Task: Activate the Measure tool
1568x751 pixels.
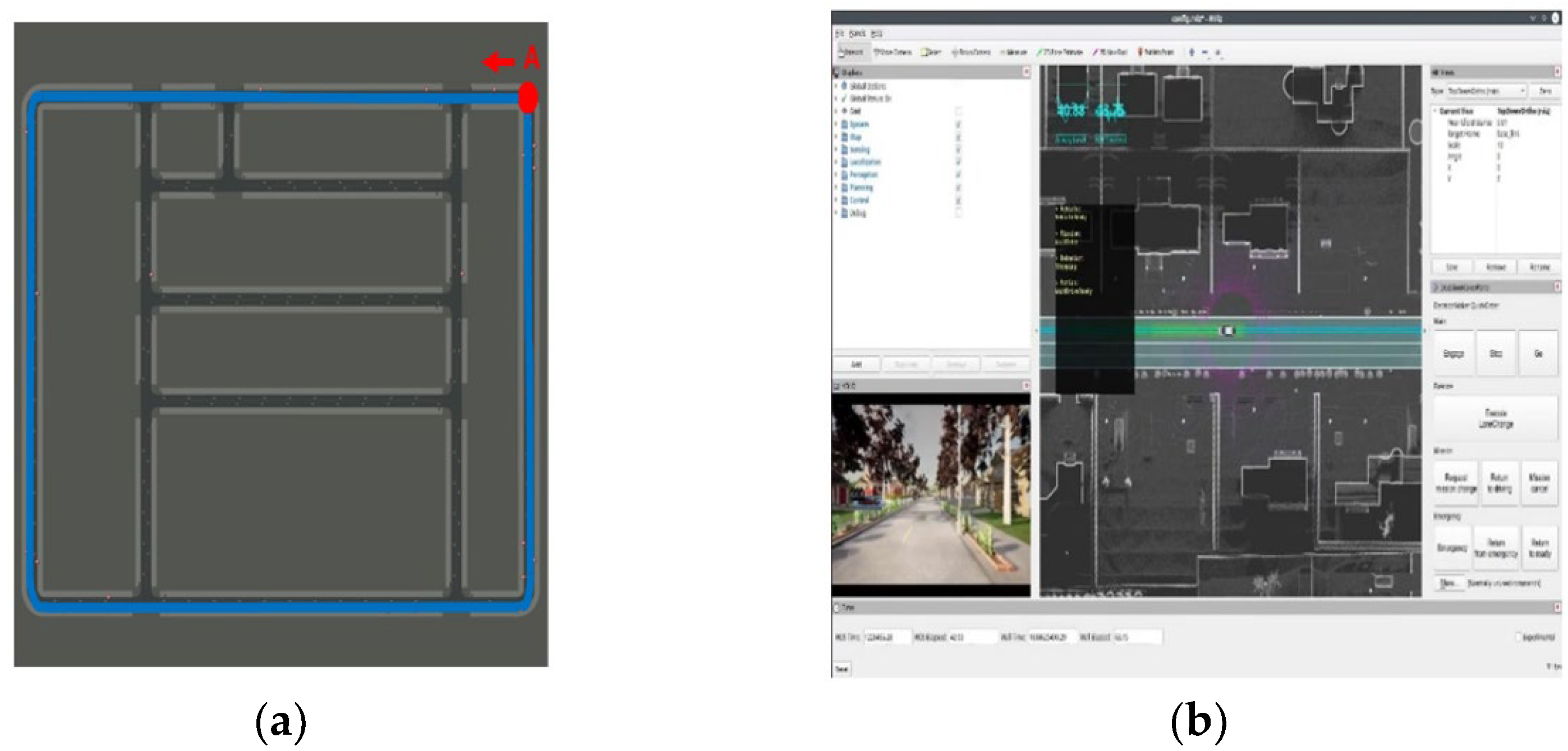Action: pos(1014,52)
